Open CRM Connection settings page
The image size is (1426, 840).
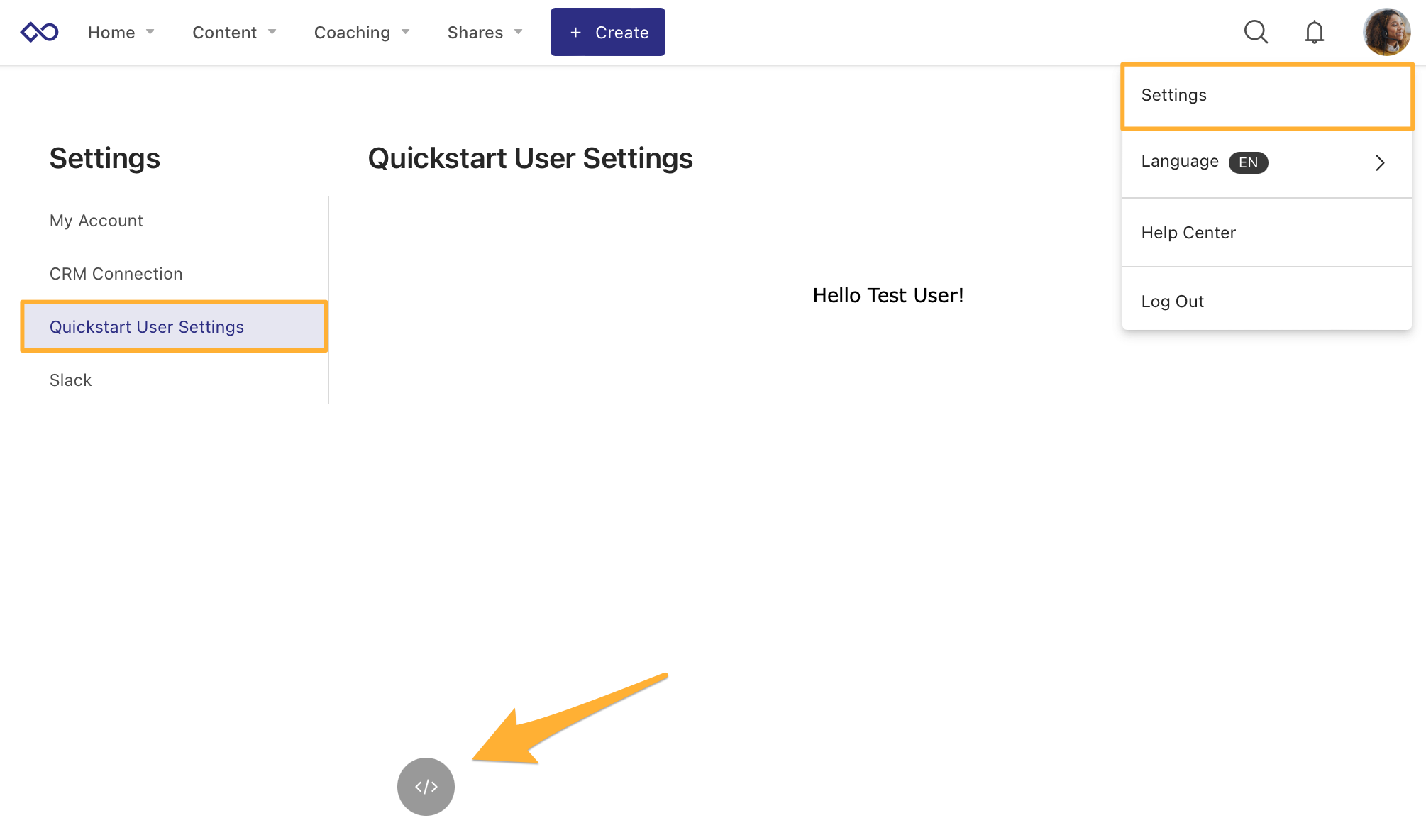tap(116, 273)
